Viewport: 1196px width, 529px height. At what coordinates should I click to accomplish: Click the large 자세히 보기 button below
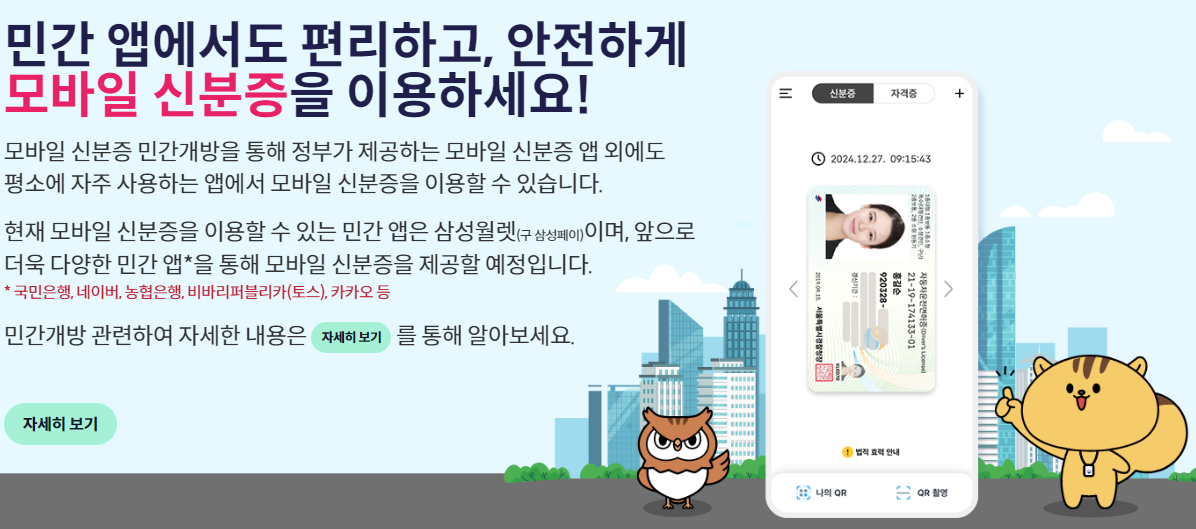pos(60,424)
